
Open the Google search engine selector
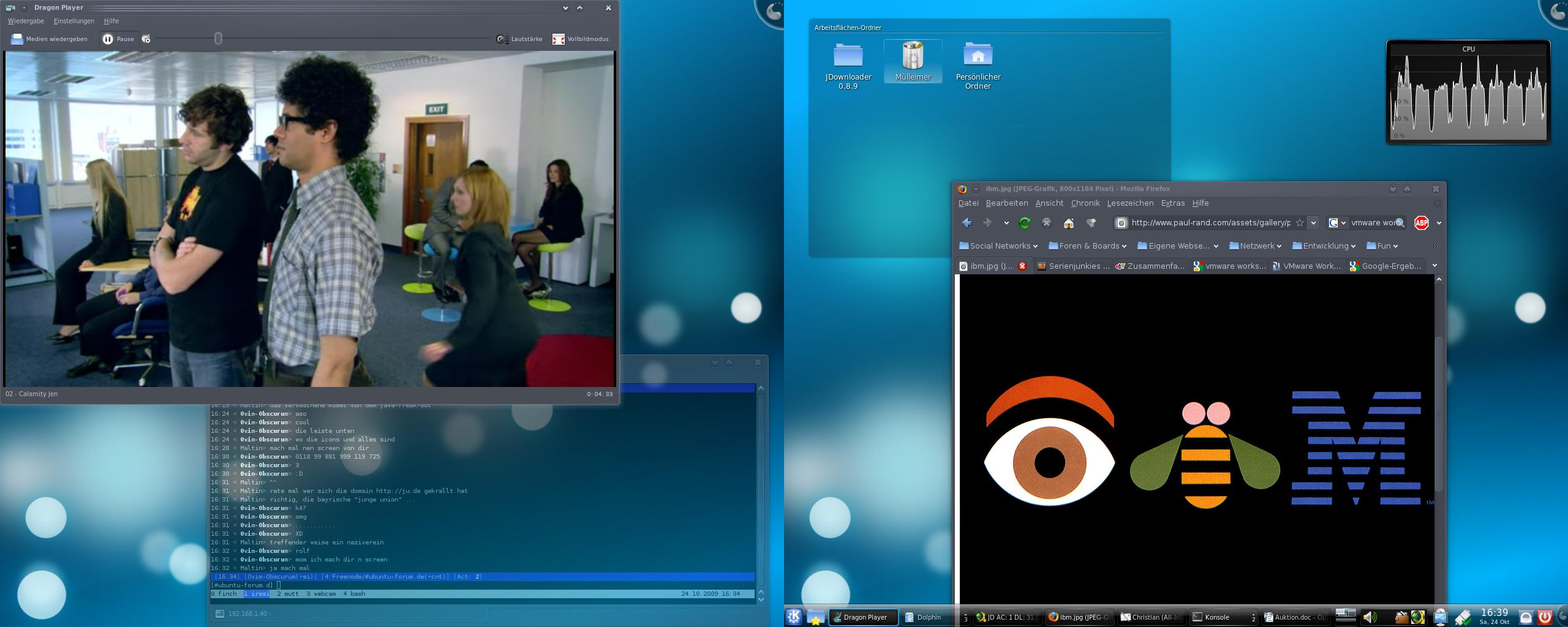pos(1338,223)
